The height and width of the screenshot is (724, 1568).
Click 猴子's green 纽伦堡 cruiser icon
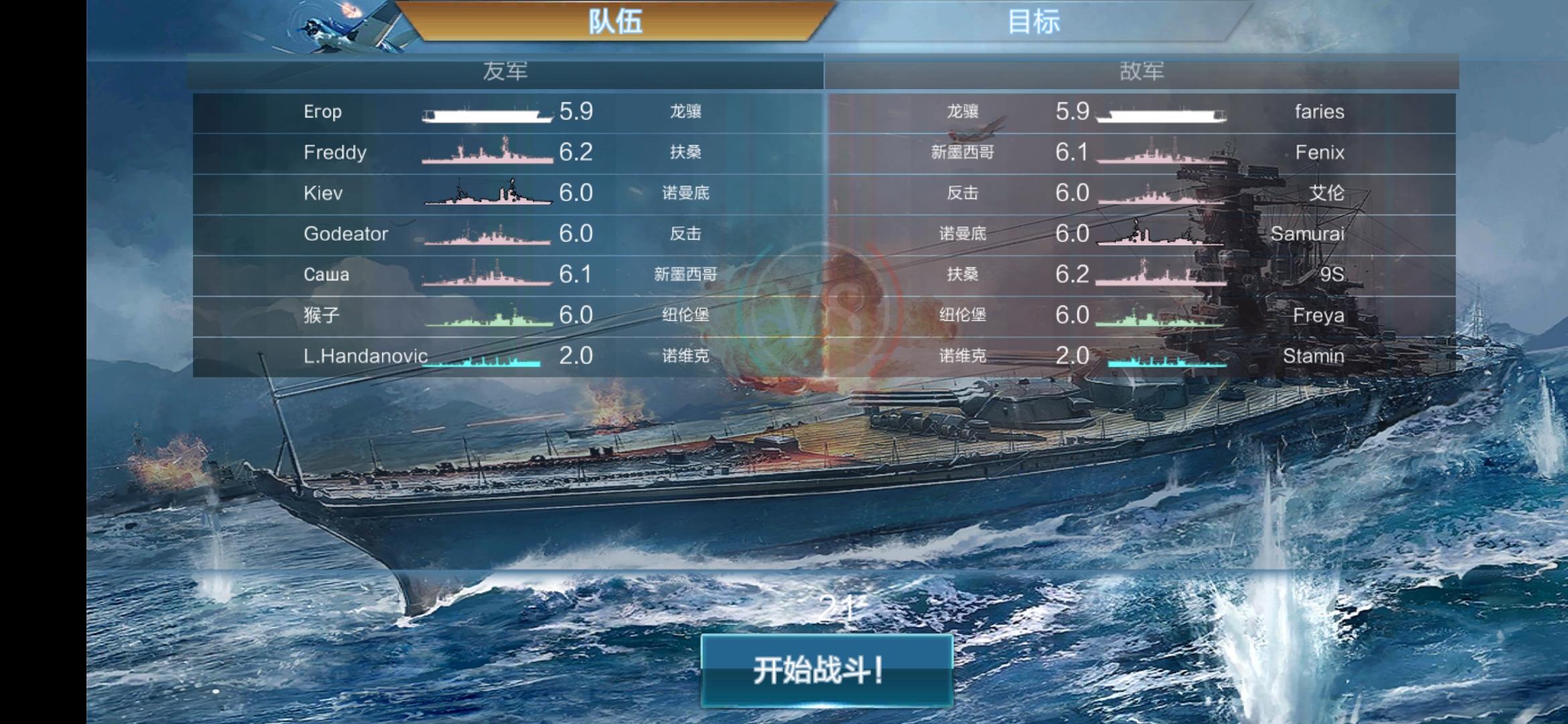pyautogui.click(x=488, y=316)
